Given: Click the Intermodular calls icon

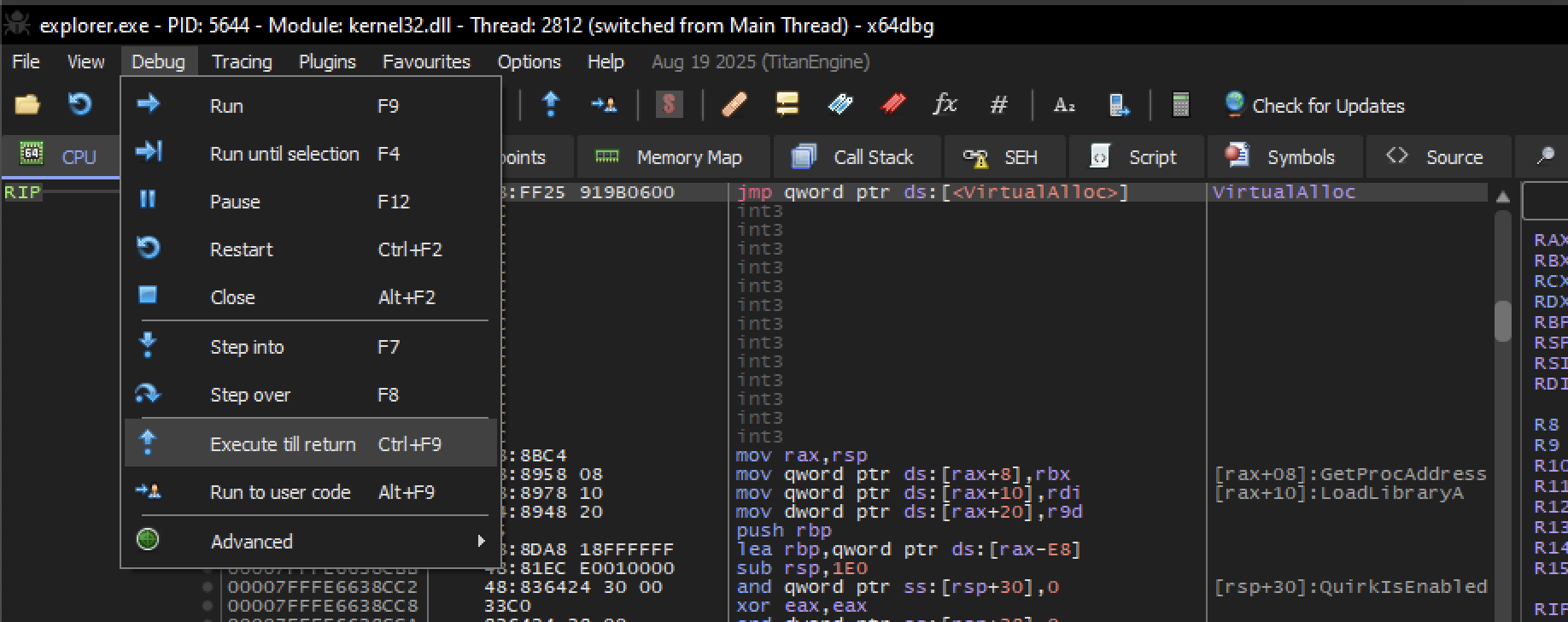Looking at the screenshot, I should 1118,105.
